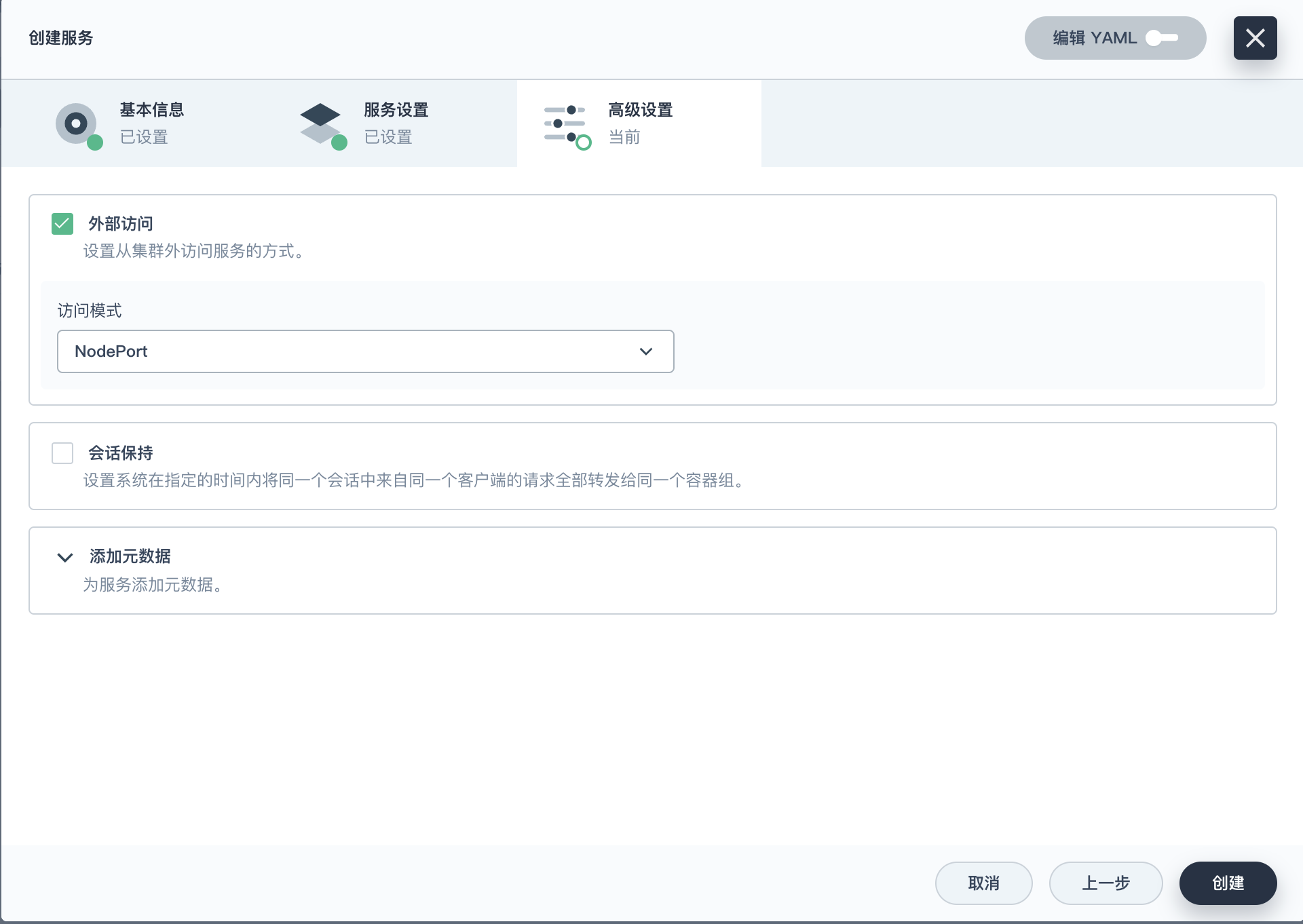The height and width of the screenshot is (924, 1303).
Task: Click the green status dot on 服务设置
Action: point(339,142)
